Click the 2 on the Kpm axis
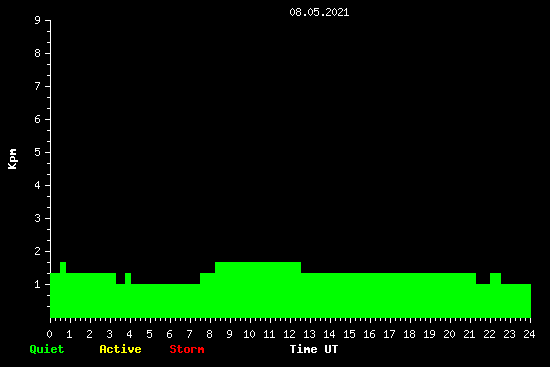Image resolution: width=550 pixels, height=367 pixels. pyautogui.click(x=38, y=251)
